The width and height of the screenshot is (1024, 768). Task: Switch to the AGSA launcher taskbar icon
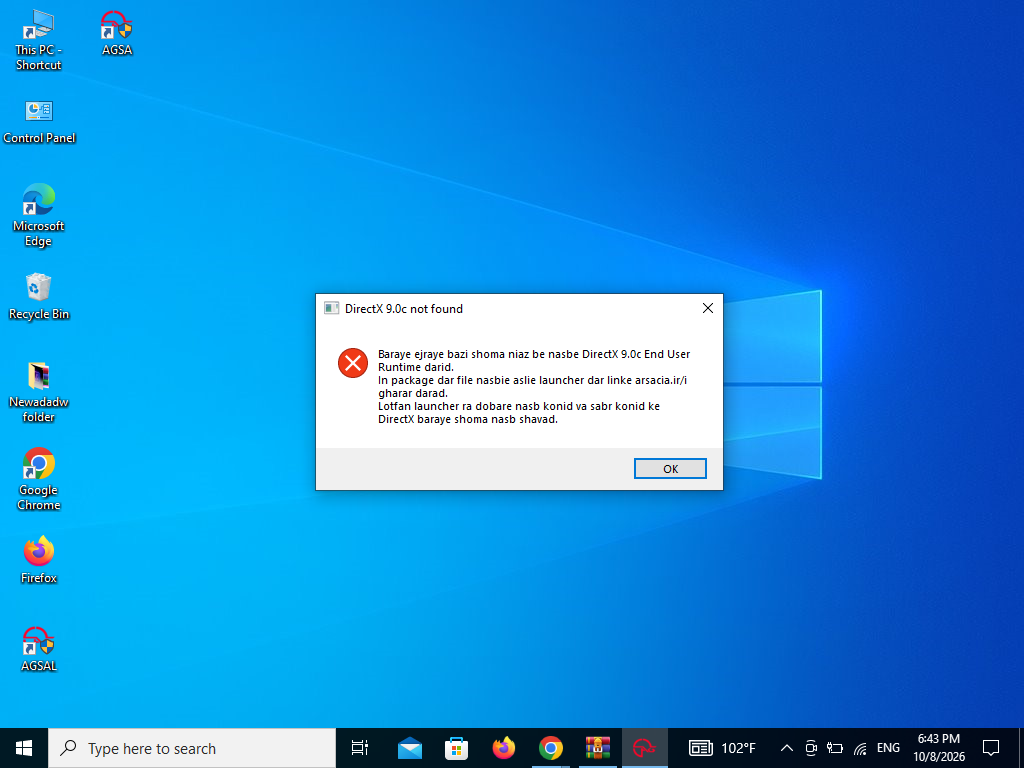645,748
